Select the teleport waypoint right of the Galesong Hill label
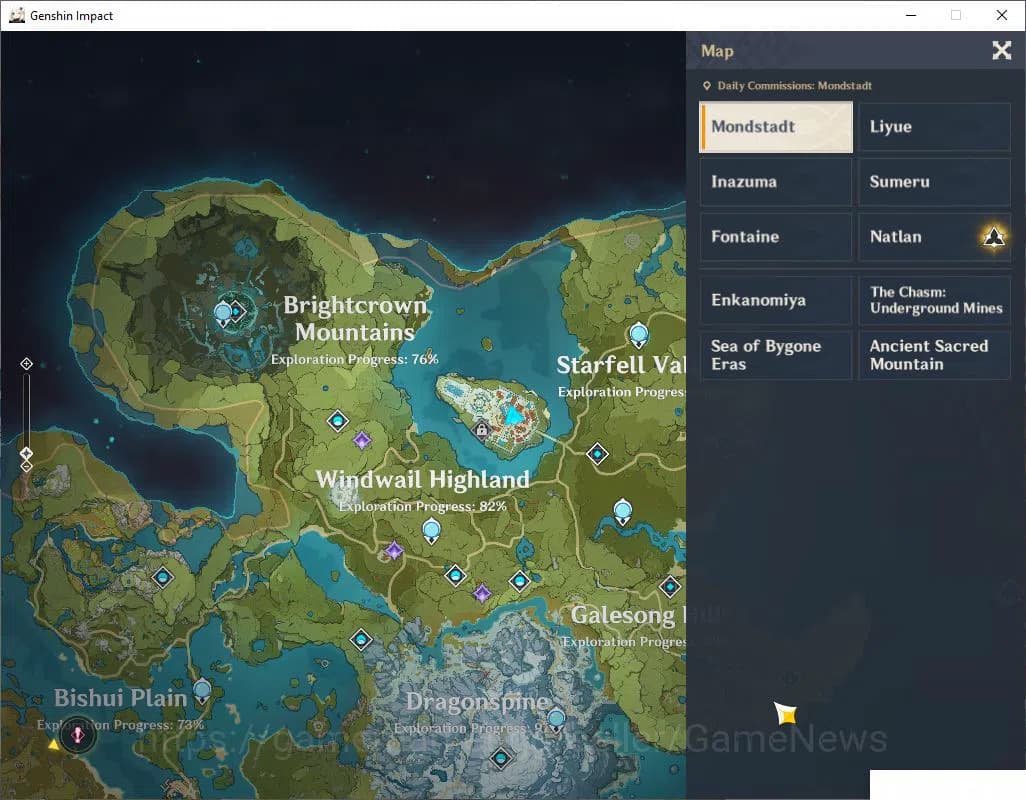This screenshot has height=800, width=1026. (x=670, y=587)
